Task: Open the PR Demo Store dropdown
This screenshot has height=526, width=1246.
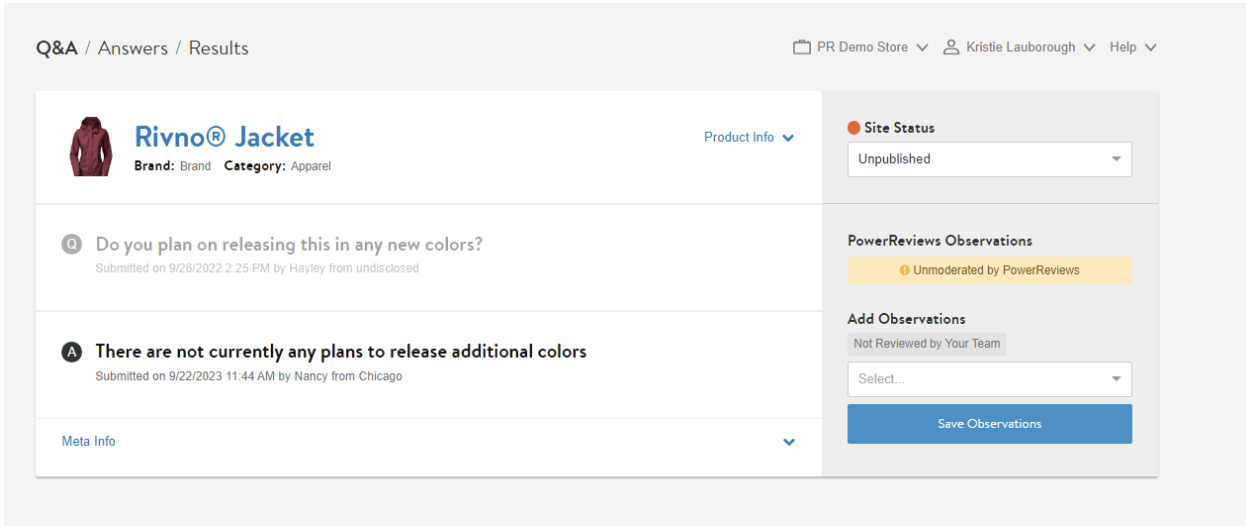Action: point(861,47)
